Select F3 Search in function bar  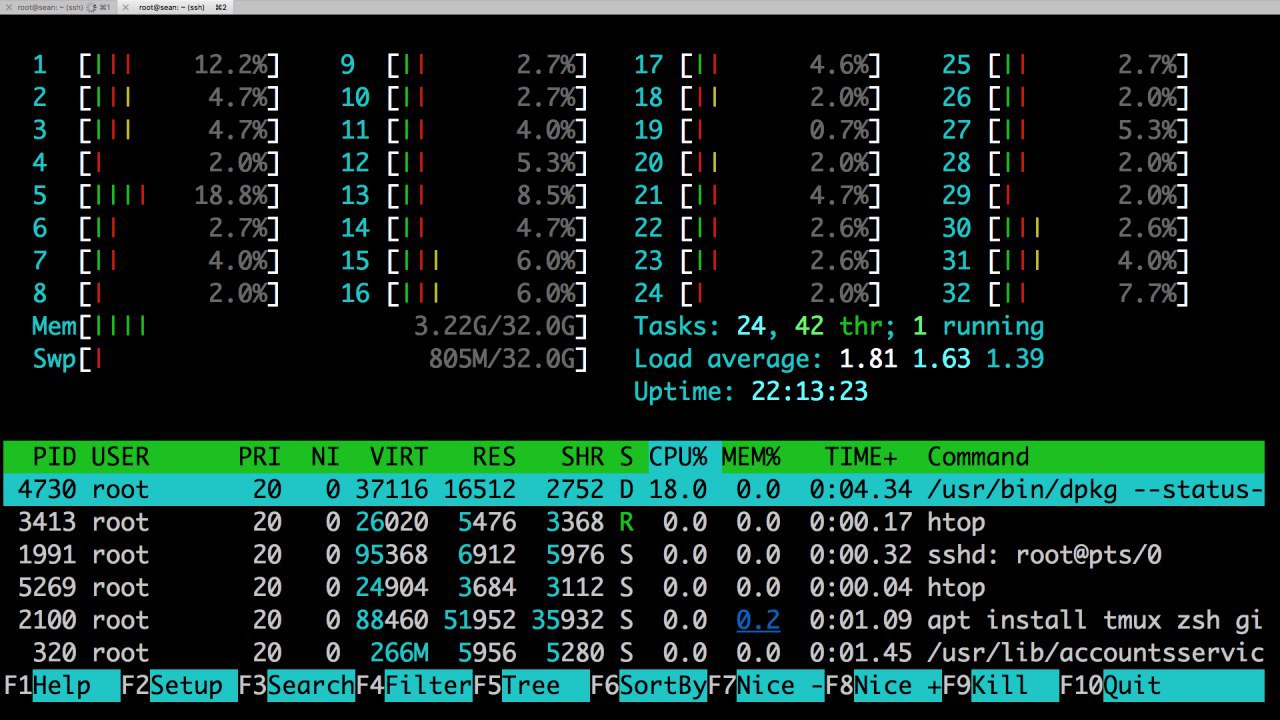click(296, 686)
